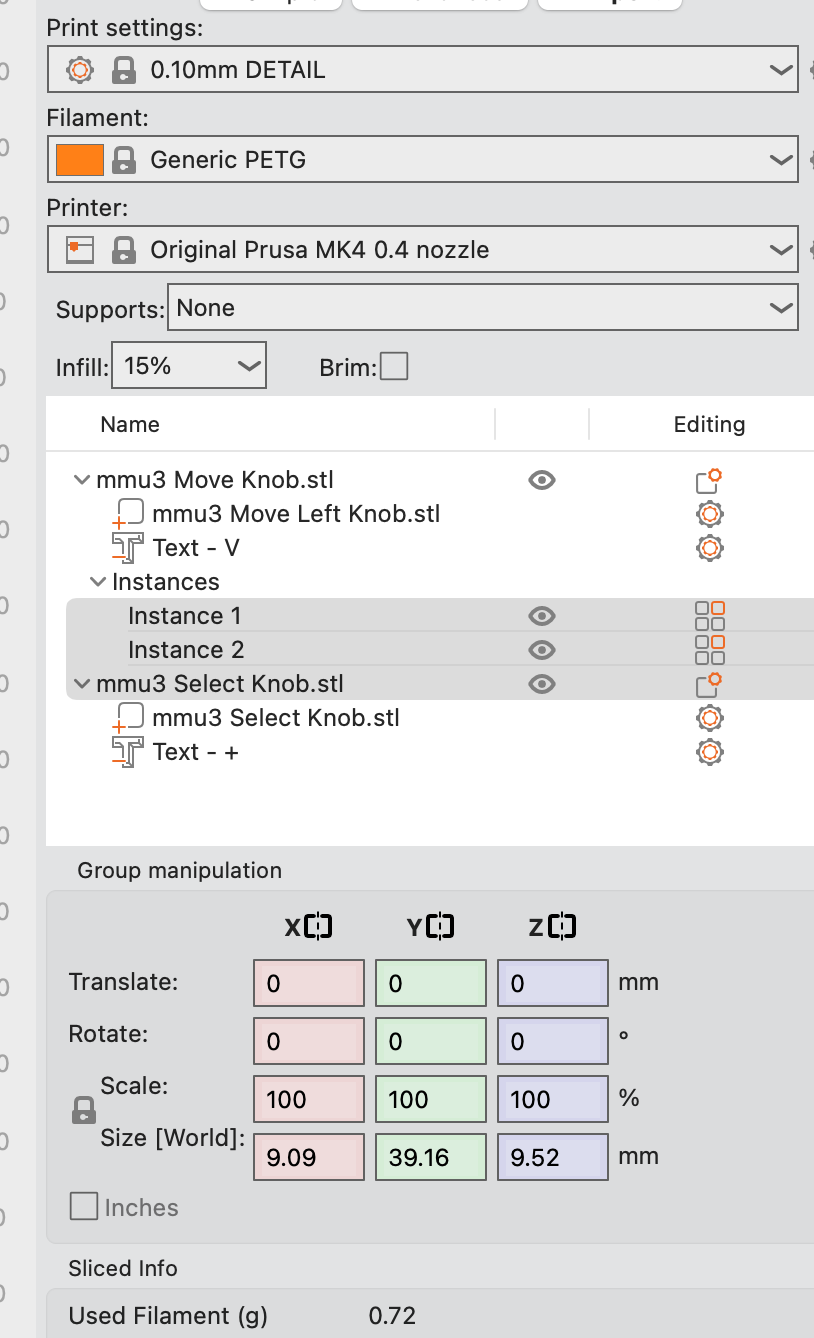Open the Print settings preset dropdown
814x1338 pixels.
[422, 71]
